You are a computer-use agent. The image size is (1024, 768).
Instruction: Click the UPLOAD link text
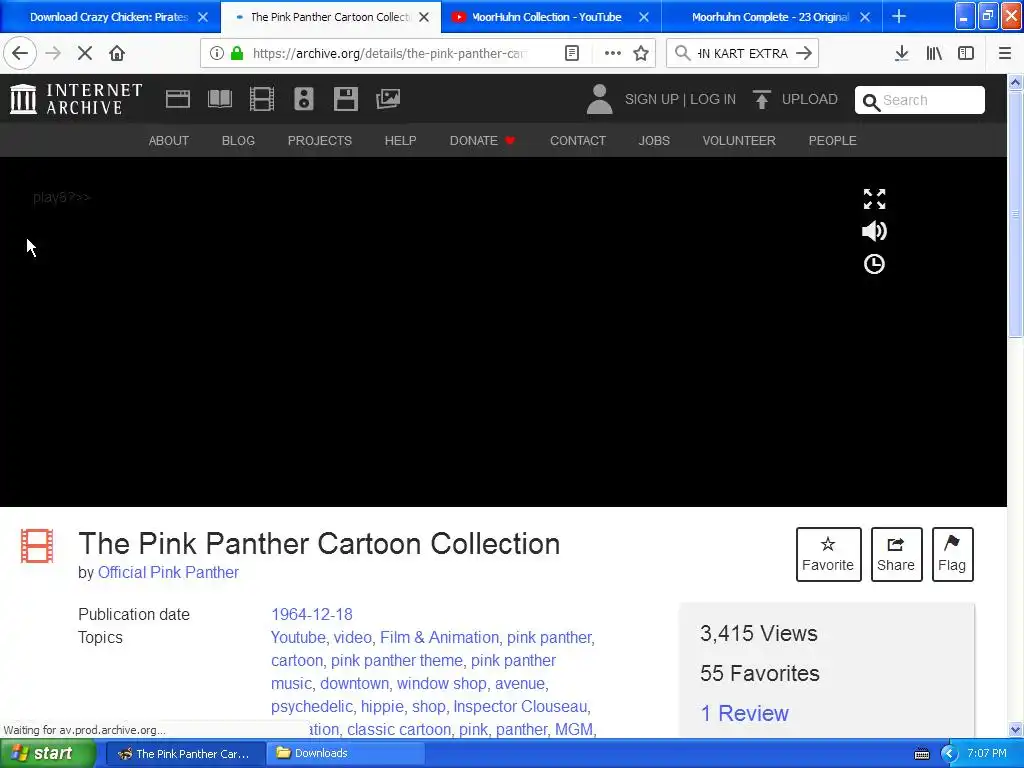(810, 99)
